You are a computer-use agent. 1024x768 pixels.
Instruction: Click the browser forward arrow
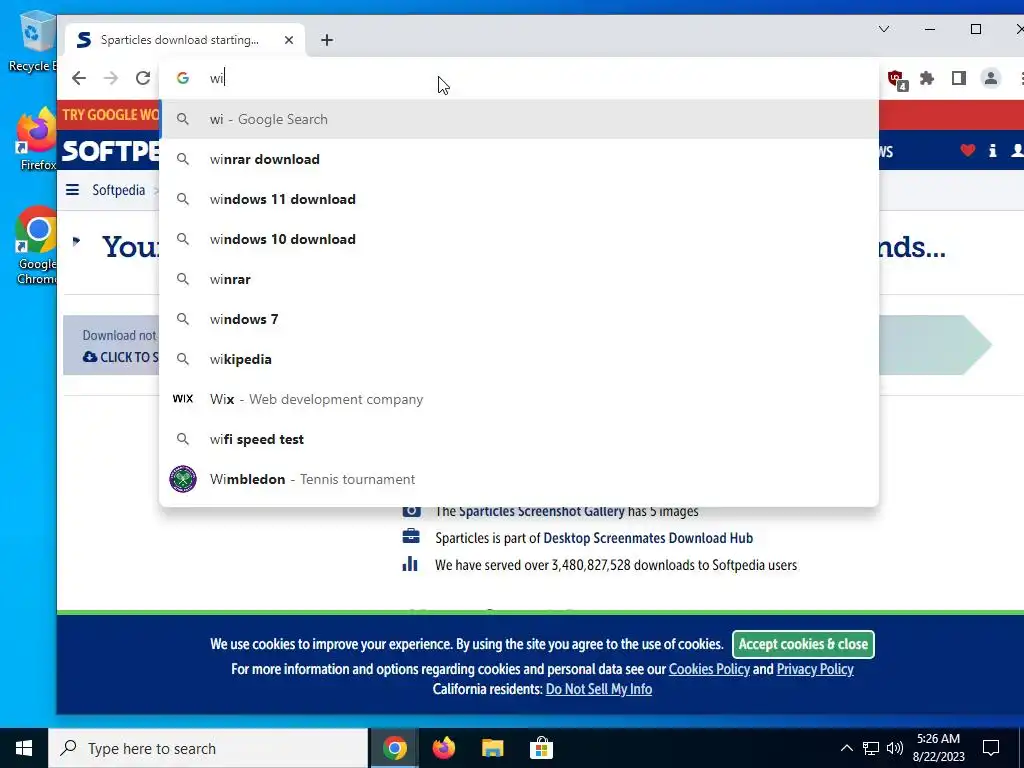point(111,78)
